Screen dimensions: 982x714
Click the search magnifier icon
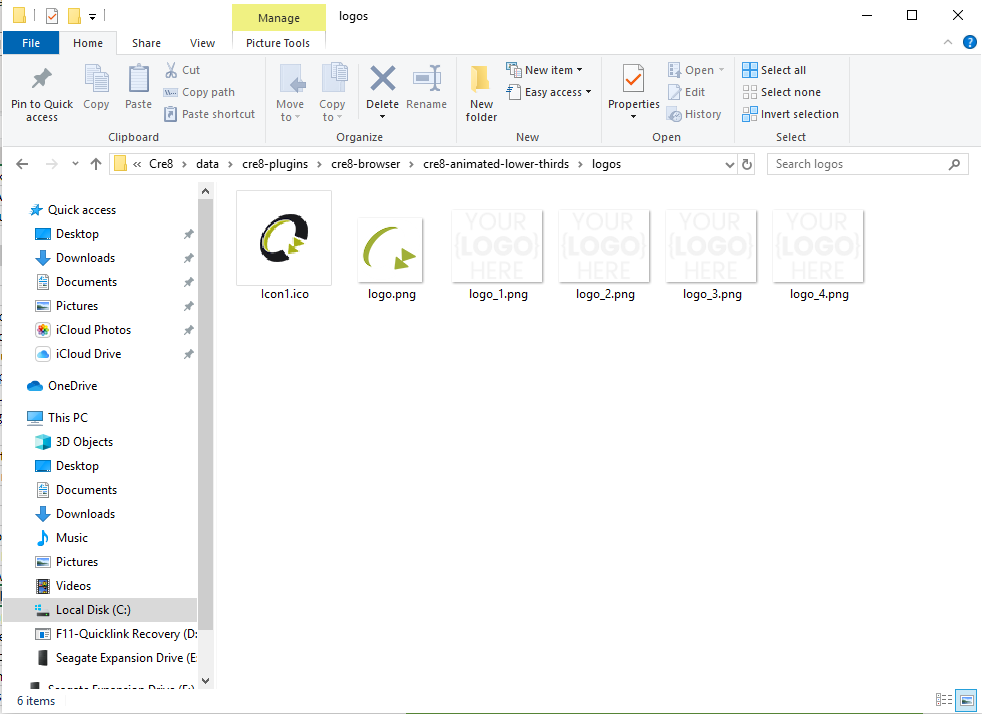(x=954, y=164)
